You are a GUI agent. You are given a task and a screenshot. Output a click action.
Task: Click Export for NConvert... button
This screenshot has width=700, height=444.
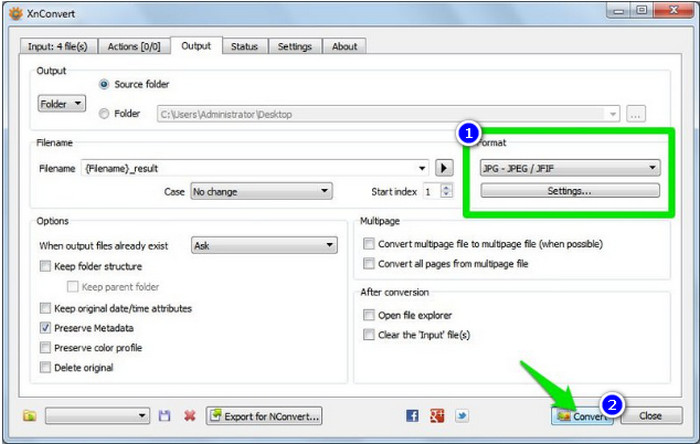pyautogui.click(x=264, y=416)
